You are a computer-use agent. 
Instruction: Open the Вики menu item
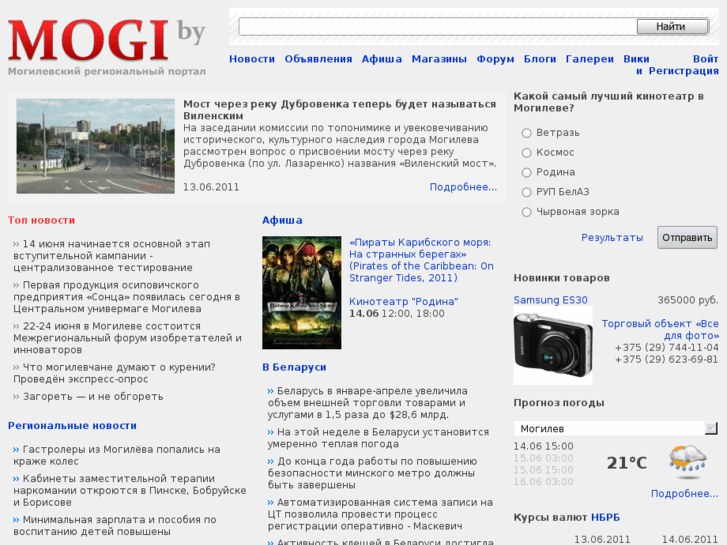coord(636,59)
